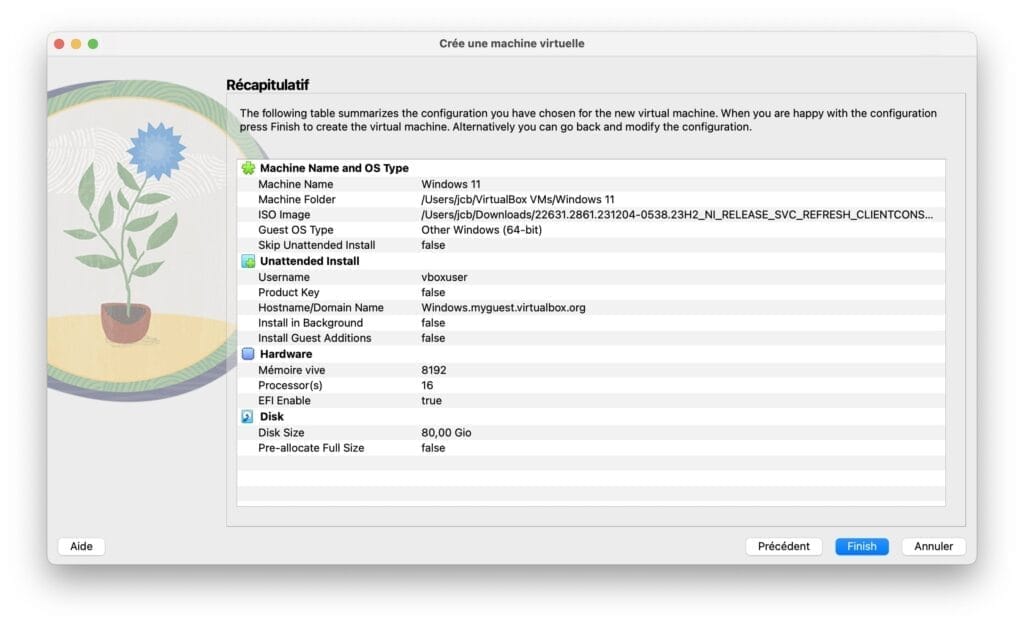
Task: Click the 80,00 Gio disk size value
Action: tap(446, 432)
